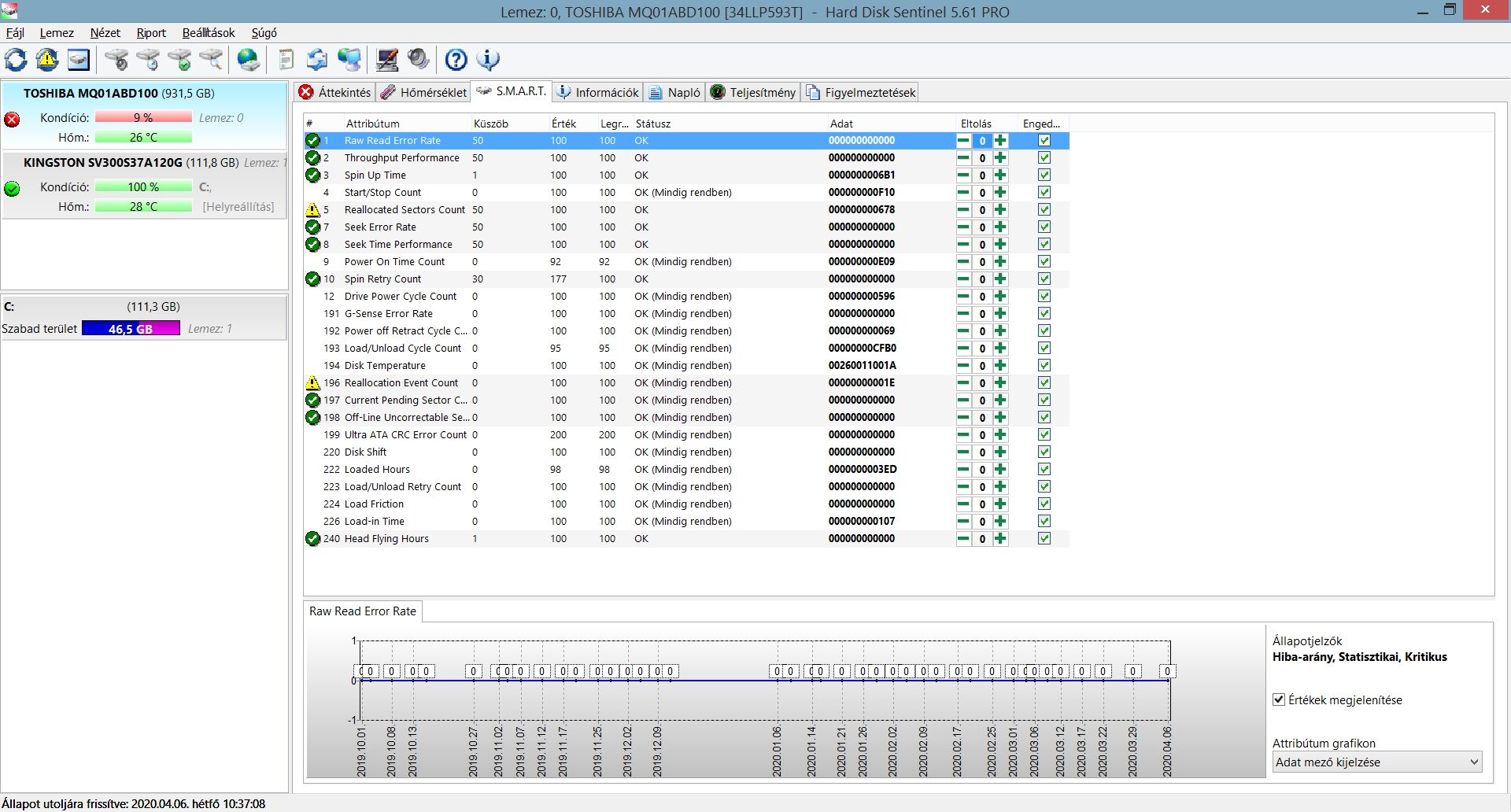Image resolution: width=1511 pixels, height=812 pixels.
Task: Sort by the Attribútum column header
Action: [x=405, y=124]
